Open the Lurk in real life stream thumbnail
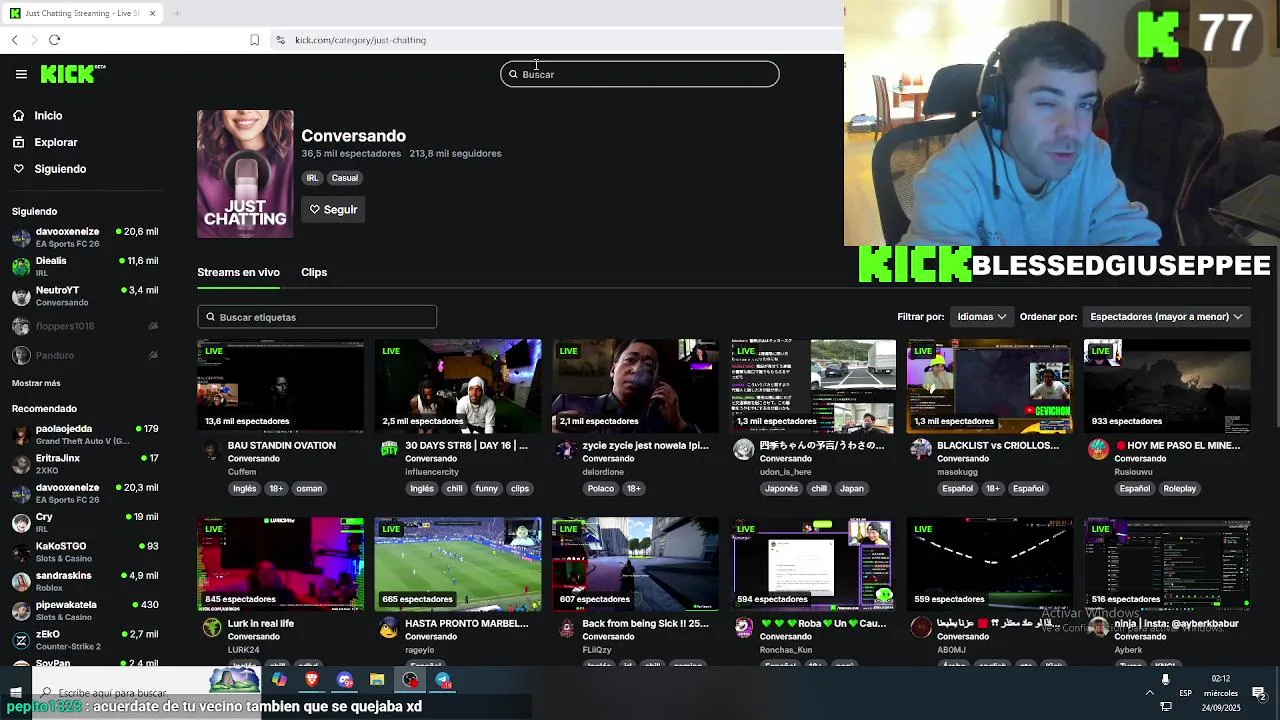The height and width of the screenshot is (720, 1280). tap(281, 564)
